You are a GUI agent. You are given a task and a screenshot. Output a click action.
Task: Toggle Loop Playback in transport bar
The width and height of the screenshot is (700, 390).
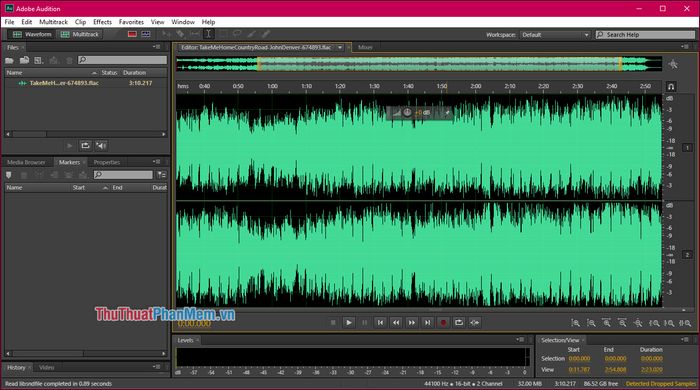tap(459, 322)
